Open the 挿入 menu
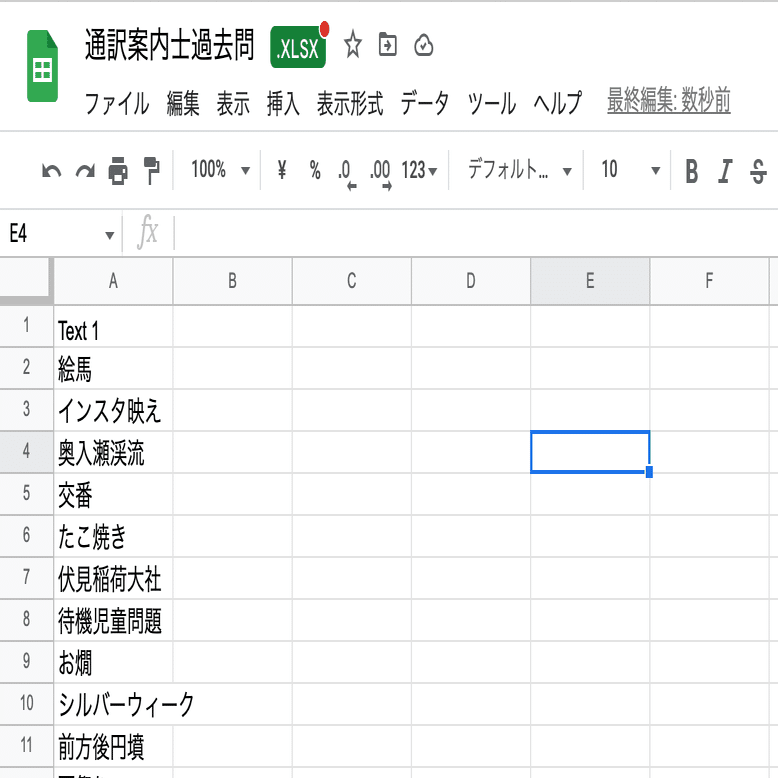The image size is (778, 778). [283, 103]
